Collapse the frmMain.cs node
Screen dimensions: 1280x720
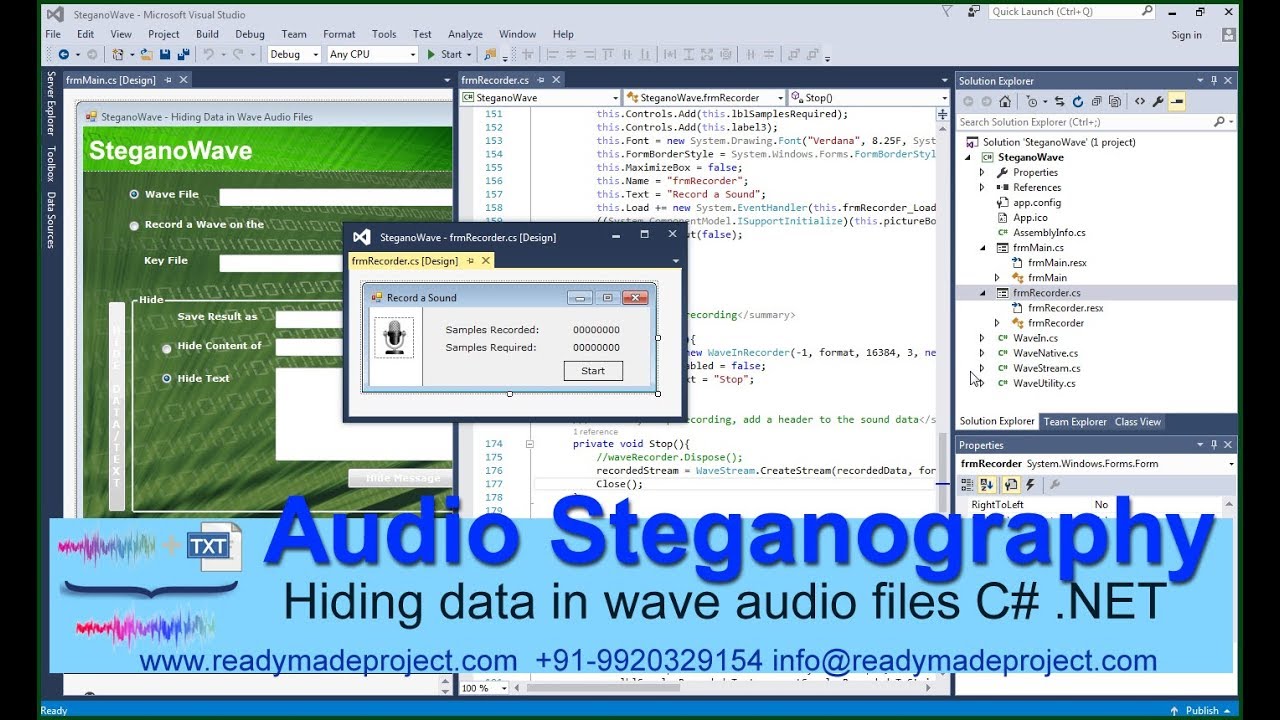982,248
